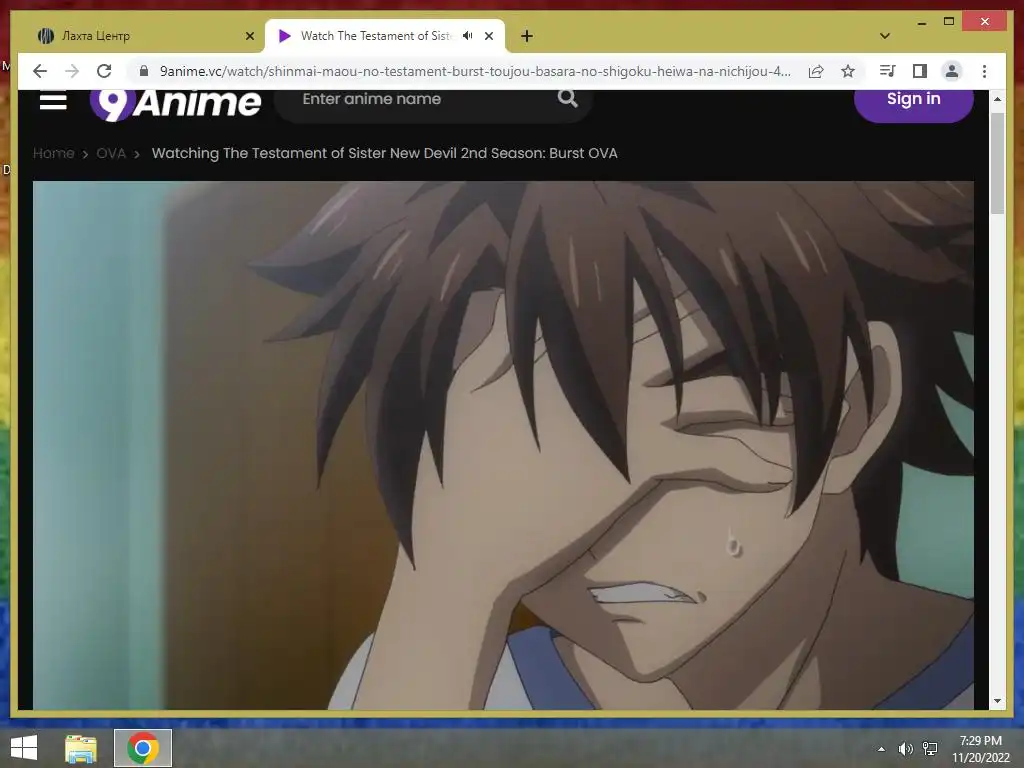The image size is (1024, 768).
Task: Expand the tab search chevron
Action: pos(885,36)
